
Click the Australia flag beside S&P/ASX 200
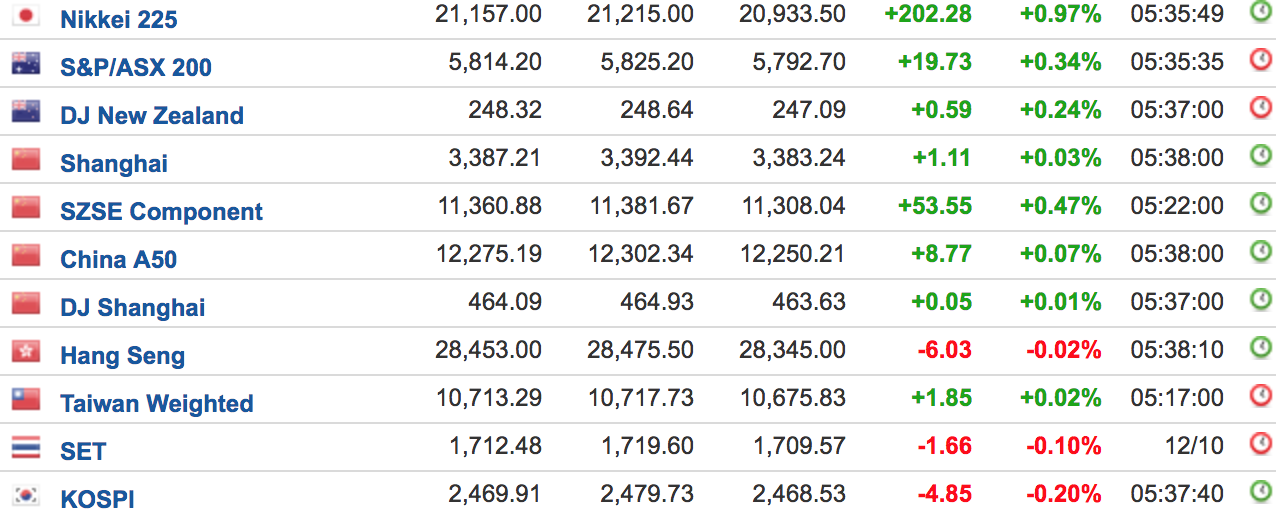pos(26,63)
